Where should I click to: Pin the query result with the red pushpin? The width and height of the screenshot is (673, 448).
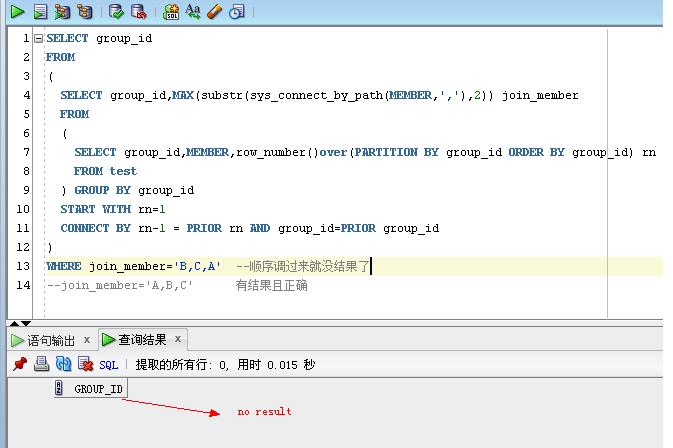point(20,364)
